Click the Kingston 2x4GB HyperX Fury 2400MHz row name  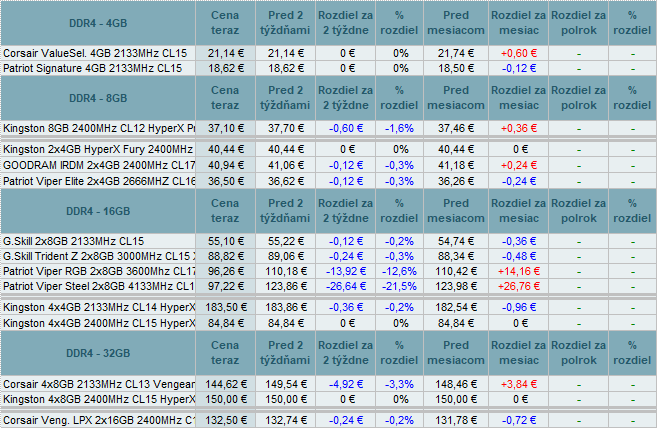point(98,149)
